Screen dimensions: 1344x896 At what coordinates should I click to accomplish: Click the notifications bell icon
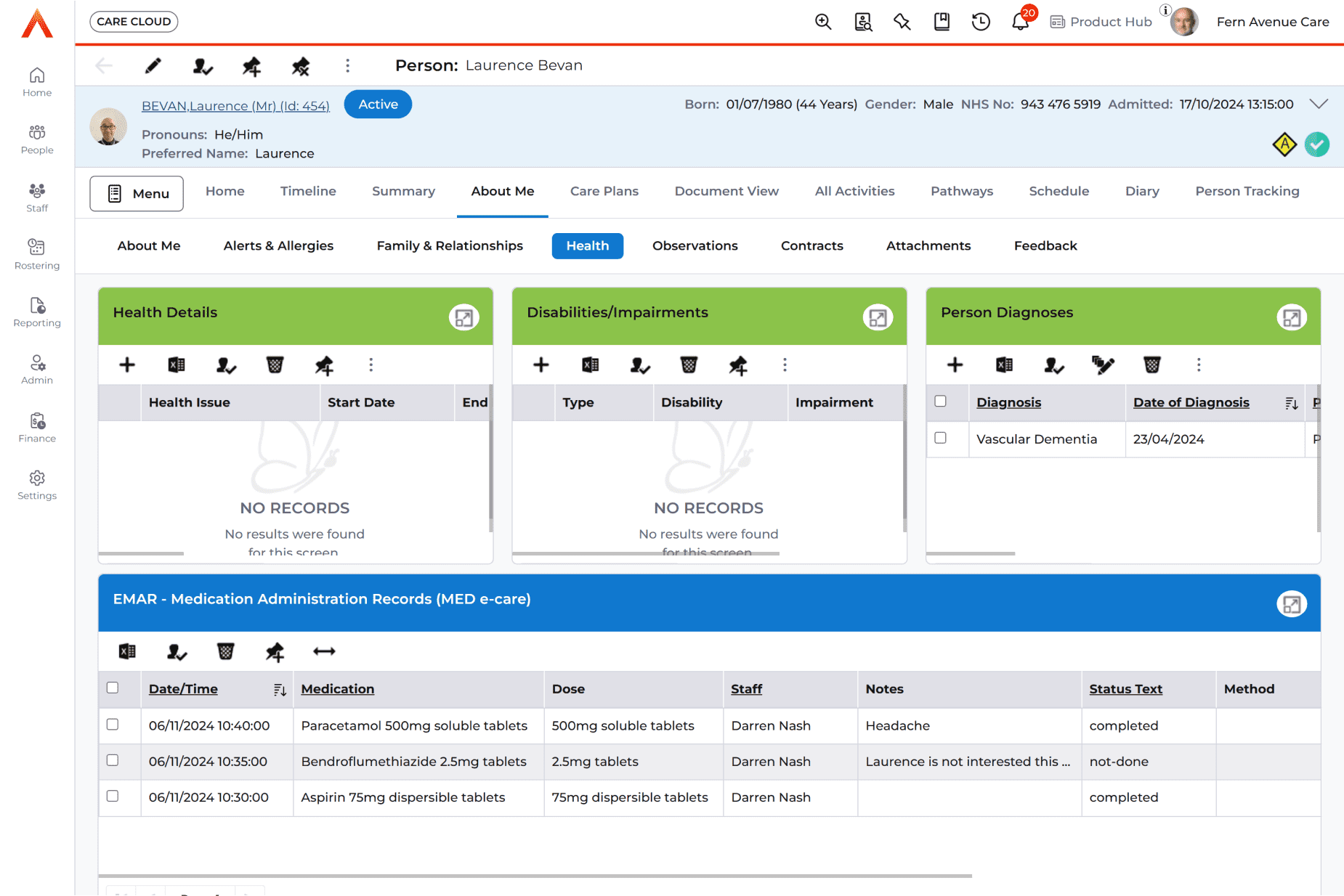pos(1019,22)
